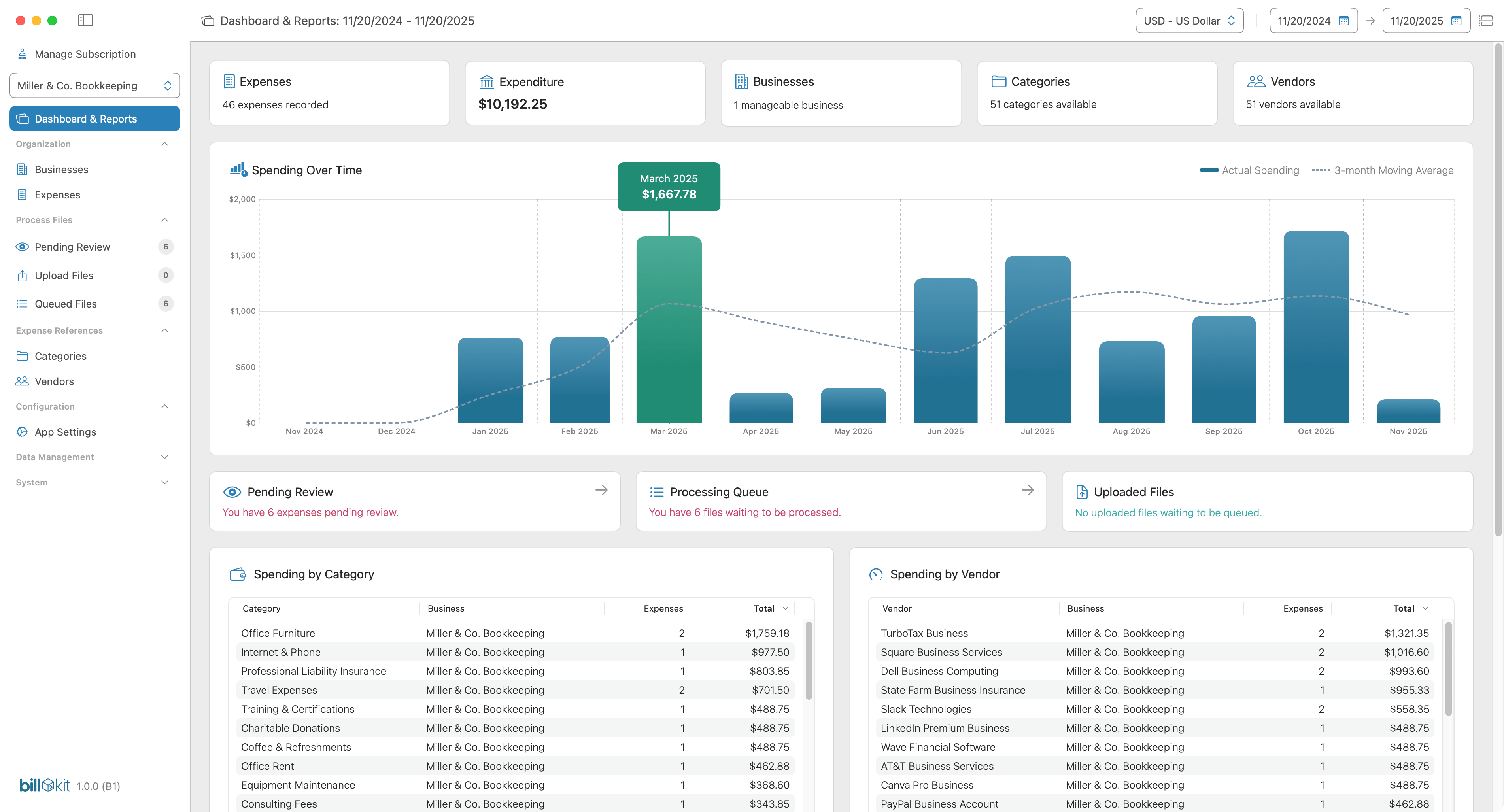1504x812 pixels.
Task: Expand the Data Management section
Action: click(164, 457)
